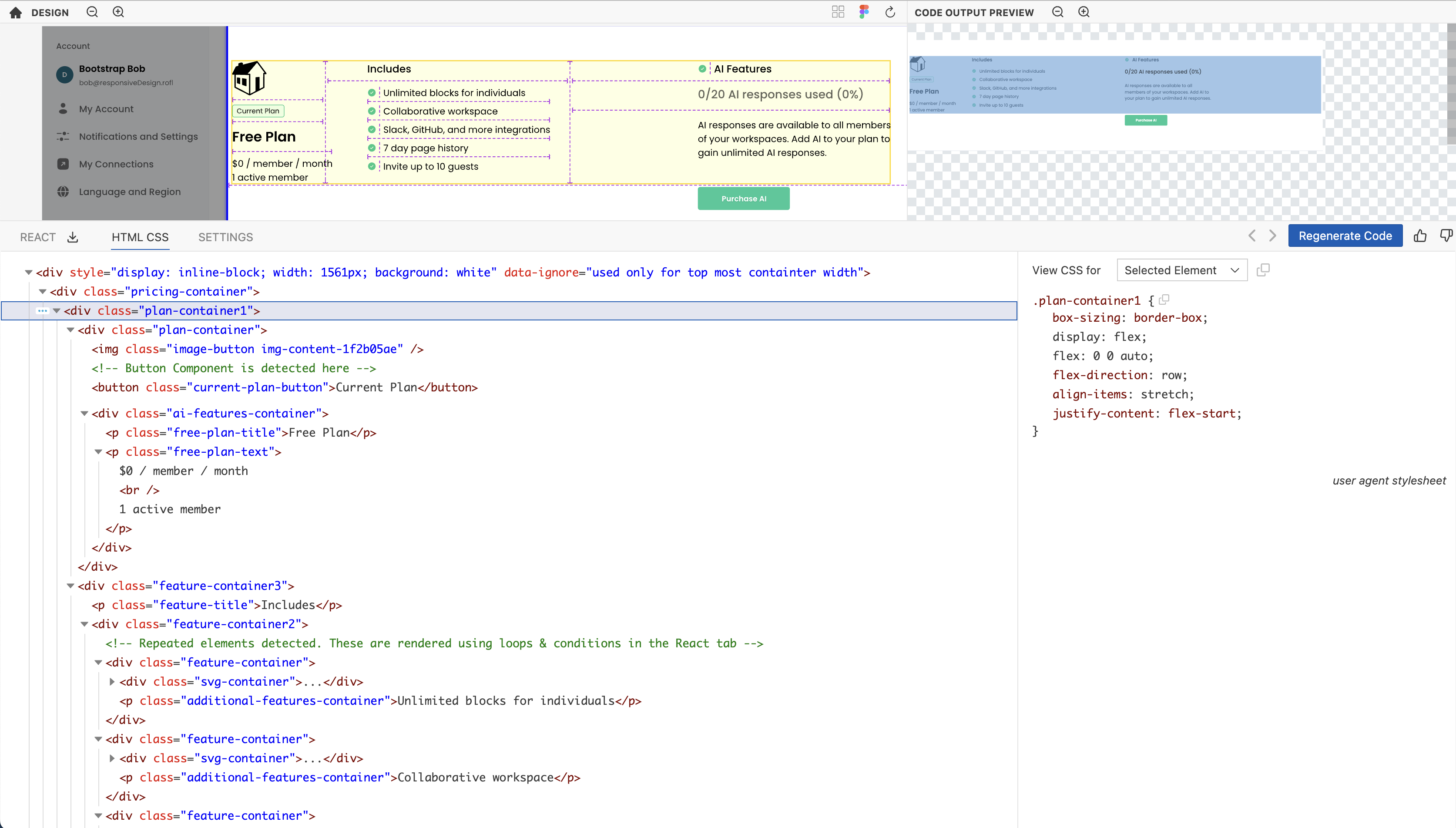Select Language and Region in sidebar

(130, 192)
